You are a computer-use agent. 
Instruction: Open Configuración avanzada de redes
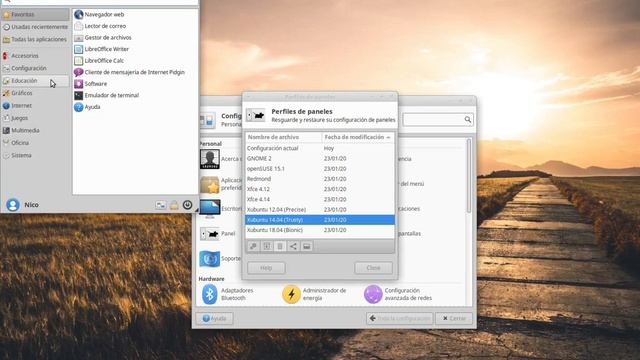(x=398, y=294)
